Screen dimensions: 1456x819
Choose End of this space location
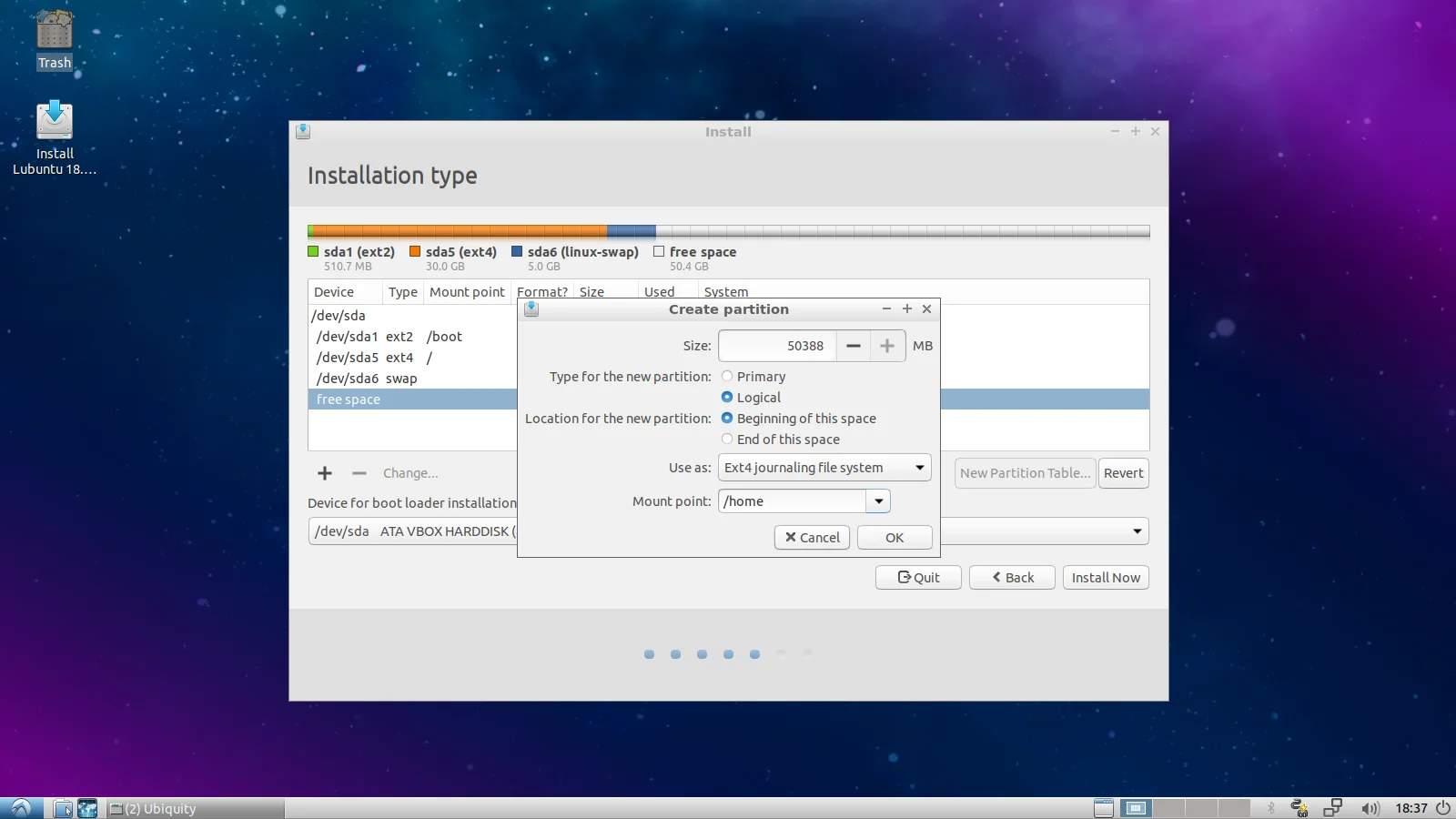click(x=727, y=440)
